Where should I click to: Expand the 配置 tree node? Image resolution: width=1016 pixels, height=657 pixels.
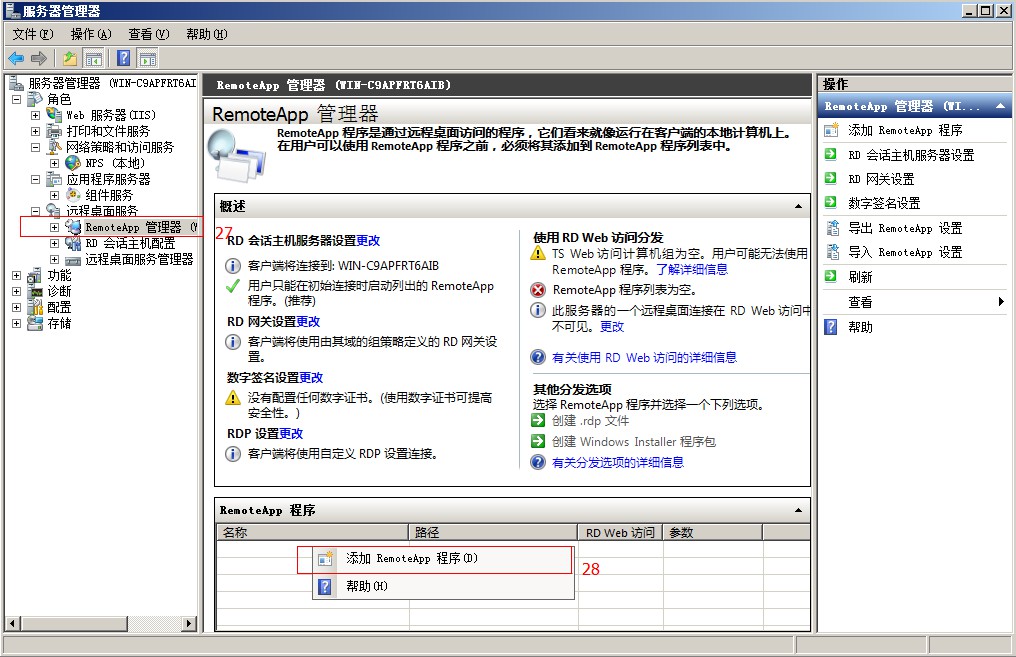pyautogui.click(x=17, y=307)
